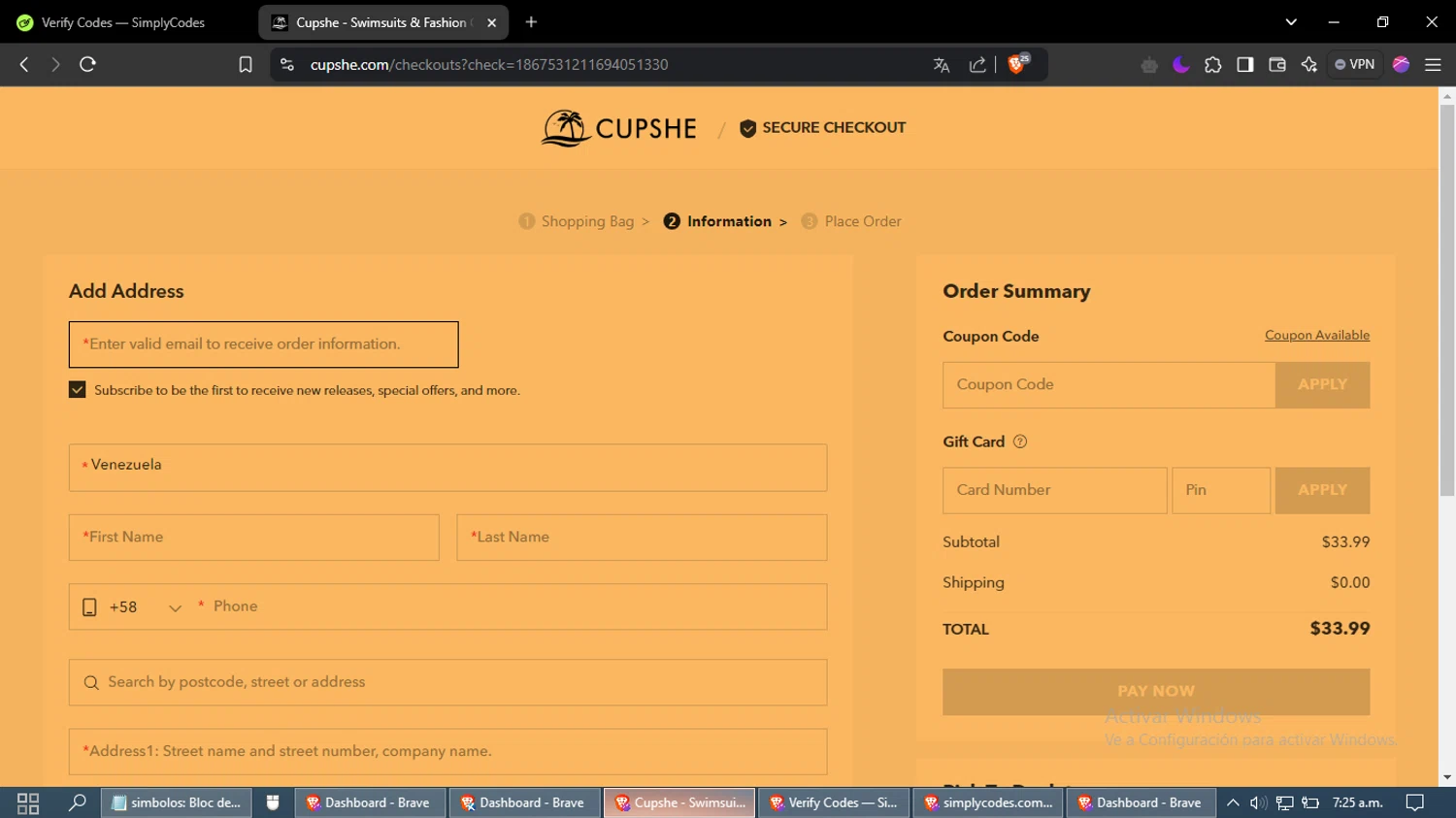Click the translate page icon

click(941, 65)
